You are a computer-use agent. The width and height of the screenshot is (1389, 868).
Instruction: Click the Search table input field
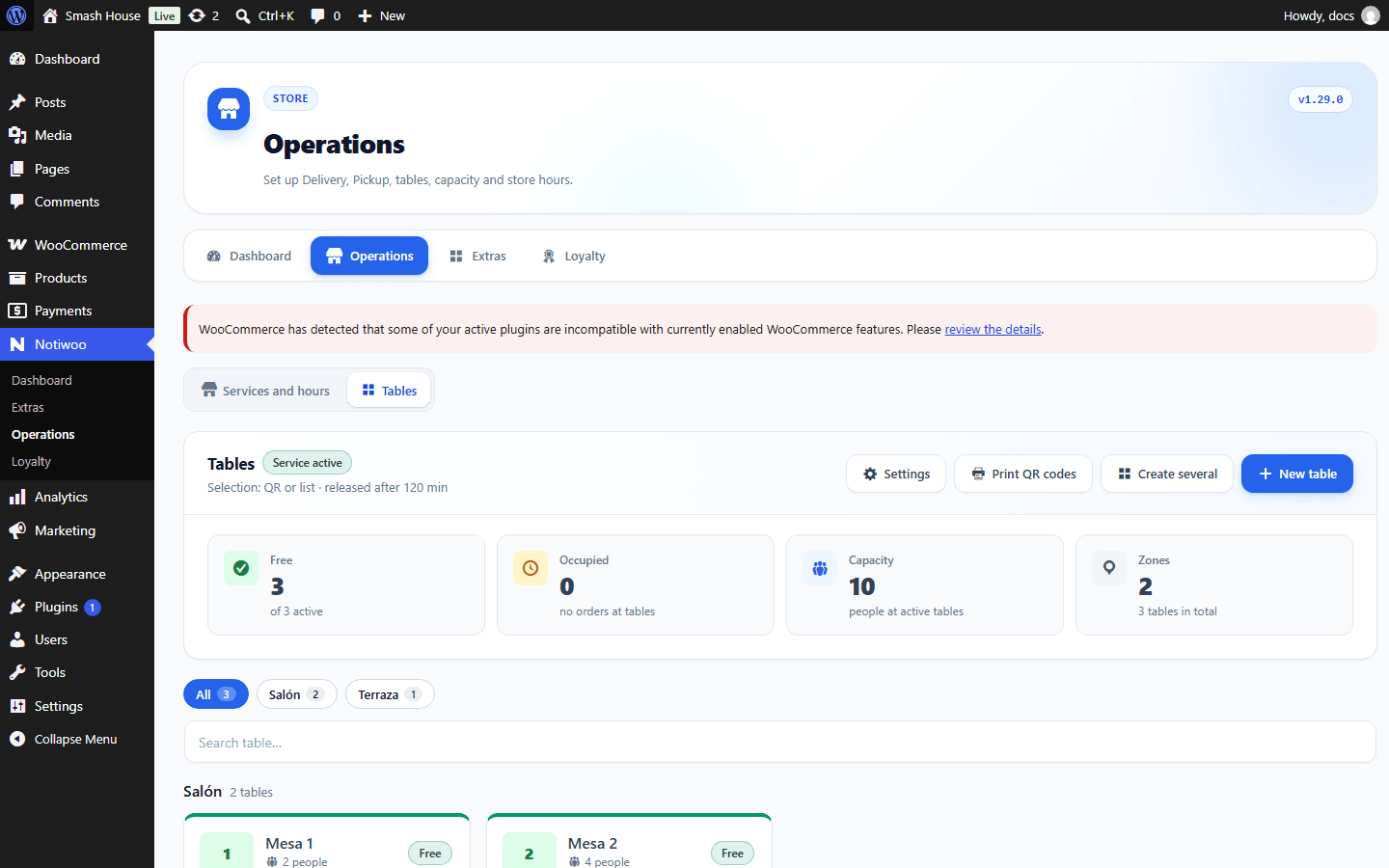[779, 743]
